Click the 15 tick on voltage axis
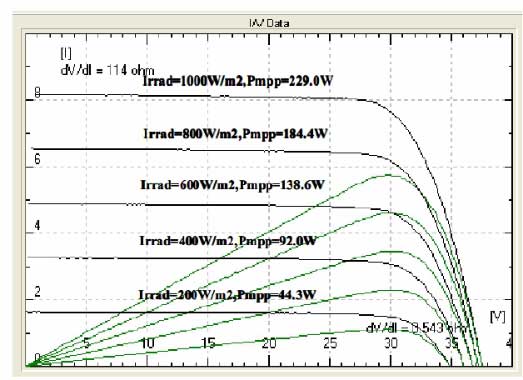Image resolution: width=523 pixels, height=380 pixels. click(208, 343)
